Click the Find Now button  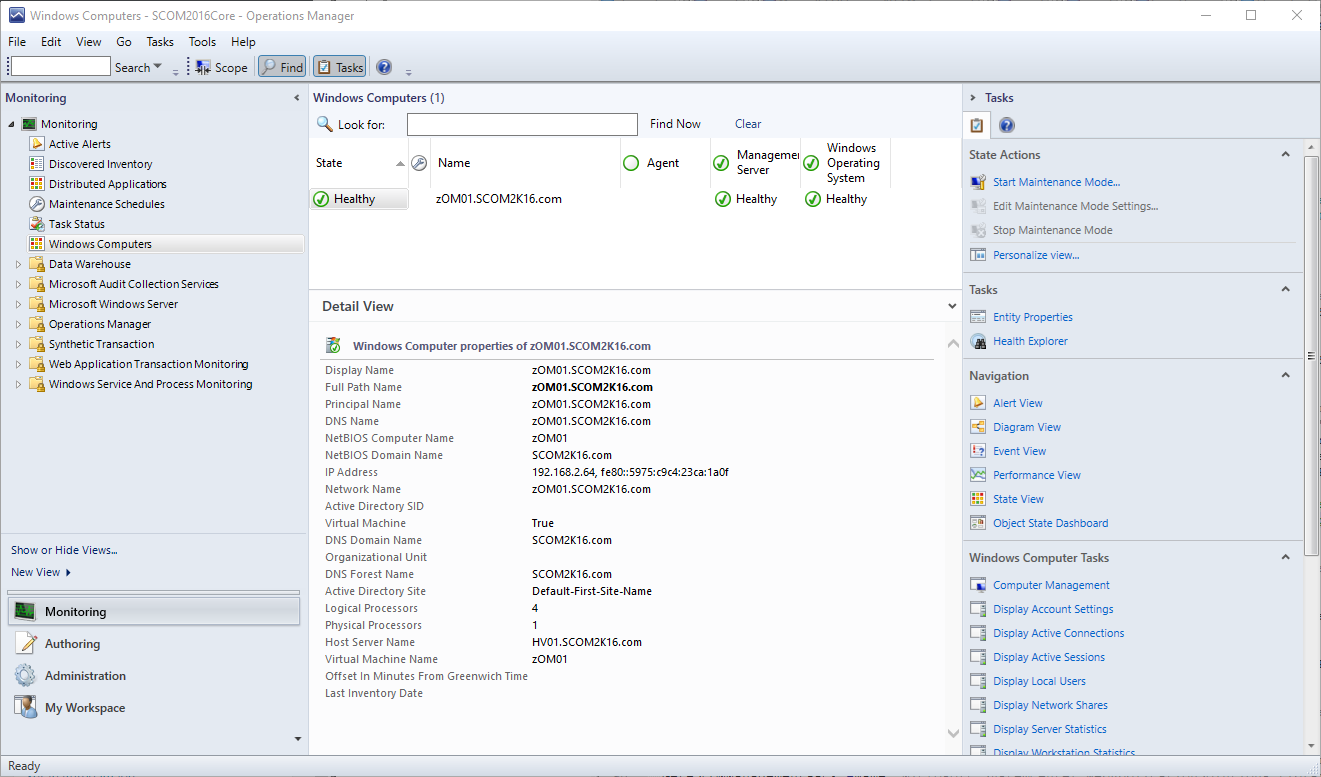(675, 124)
